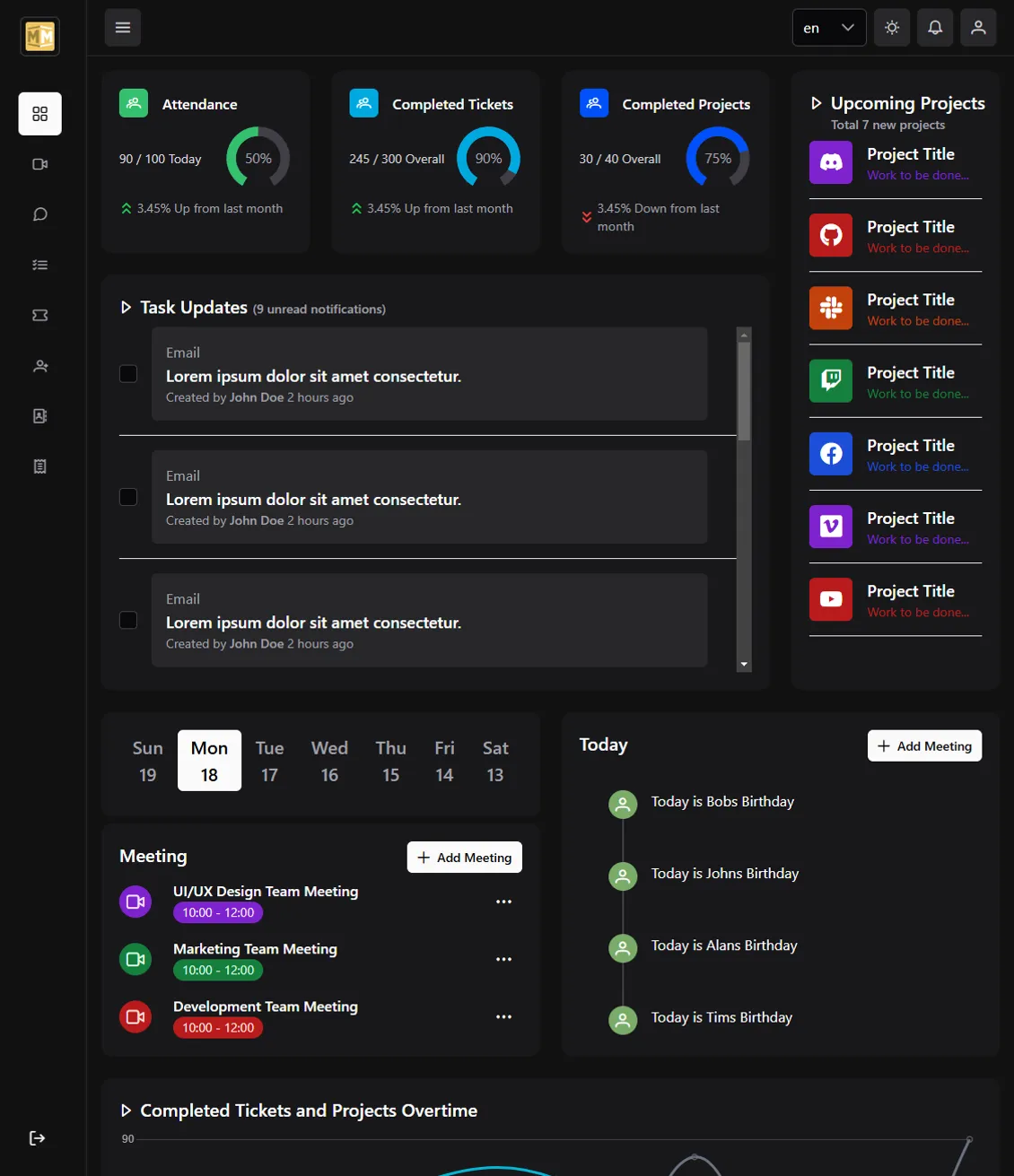Click the add team member sidebar icon
The image size is (1014, 1176).
(39, 365)
